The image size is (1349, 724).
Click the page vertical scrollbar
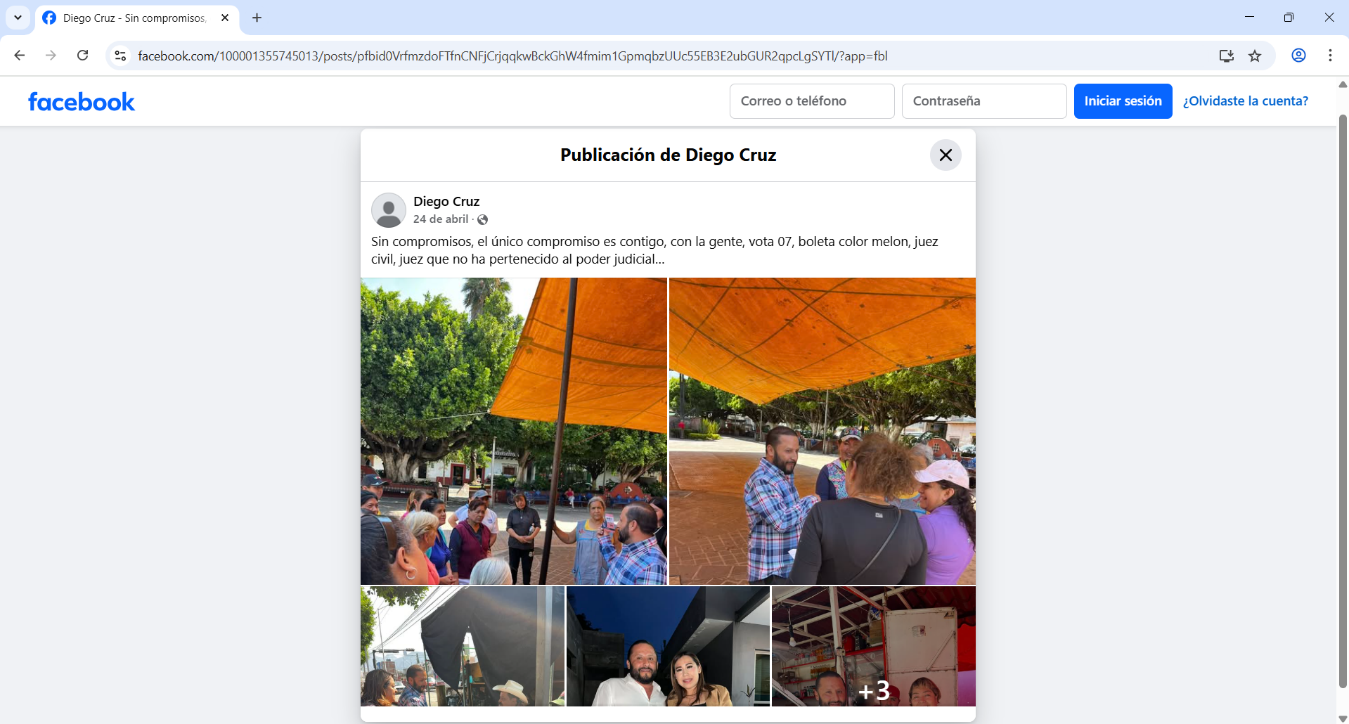click(x=1342, y=400)
